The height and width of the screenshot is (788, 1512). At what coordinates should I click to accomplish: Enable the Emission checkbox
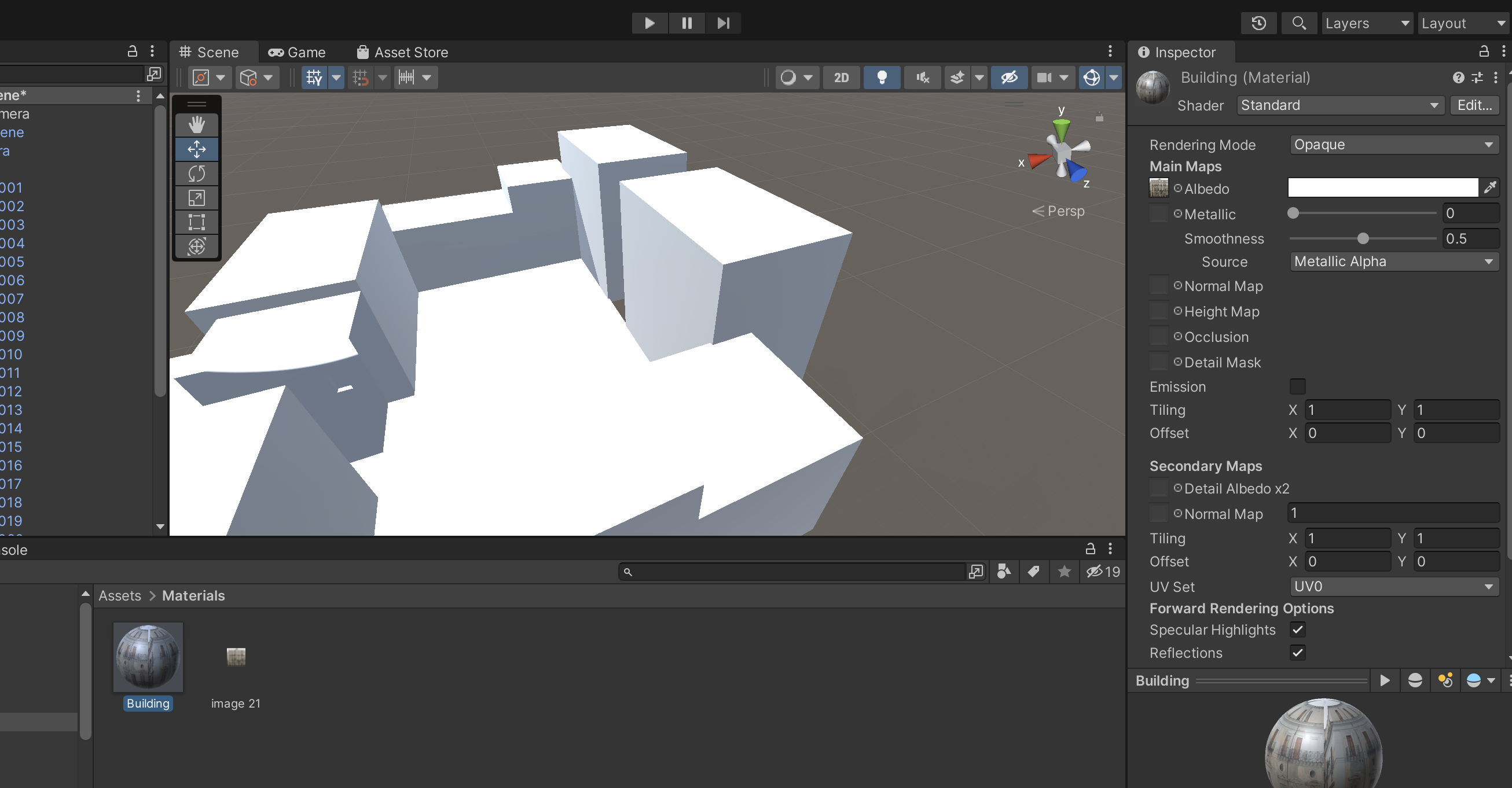(1297, 386)
